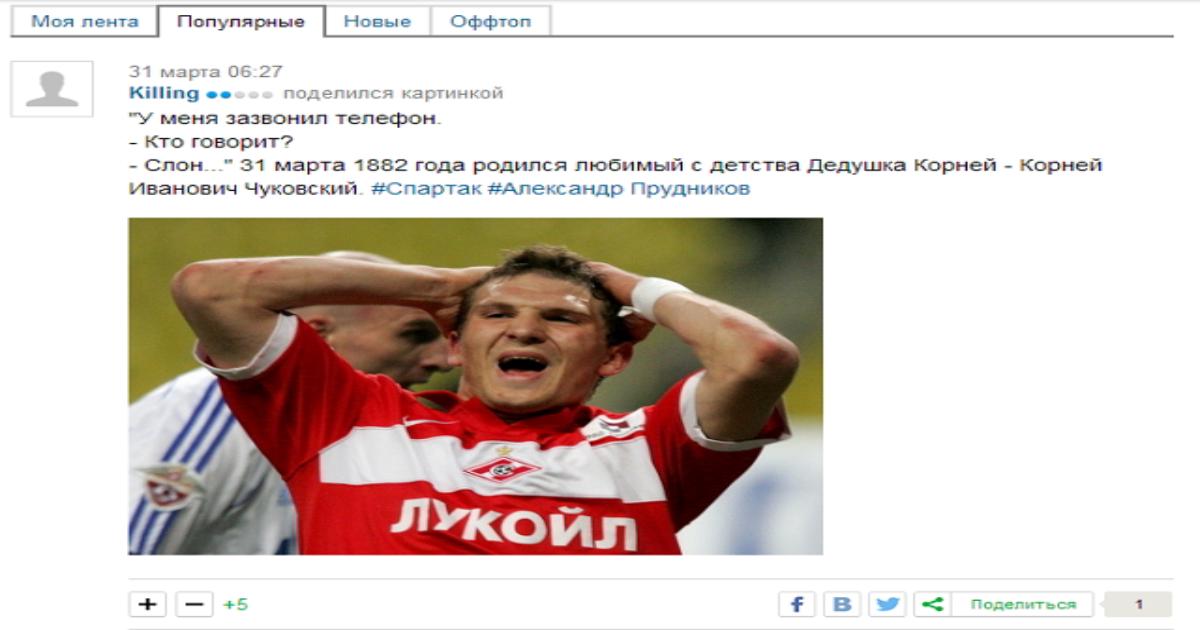The image size is (1200, 630).
Task: Share the post on Twitter
Action: tap(887, 604)
